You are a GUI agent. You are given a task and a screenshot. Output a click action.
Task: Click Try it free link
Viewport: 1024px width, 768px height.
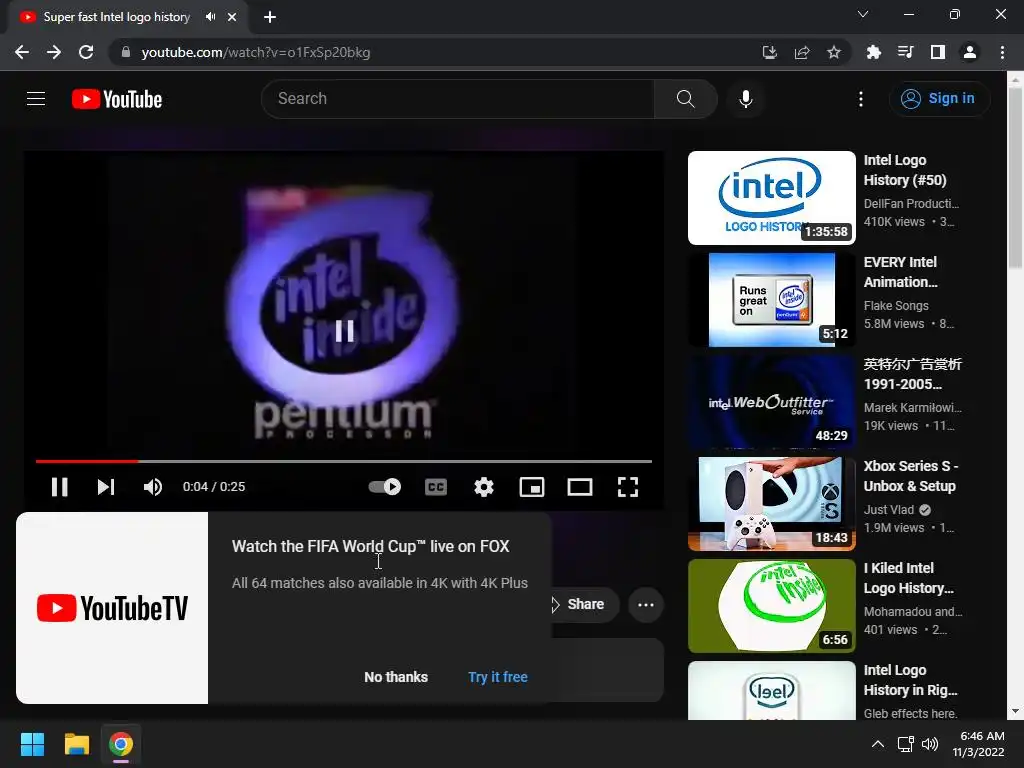(498, 677)
